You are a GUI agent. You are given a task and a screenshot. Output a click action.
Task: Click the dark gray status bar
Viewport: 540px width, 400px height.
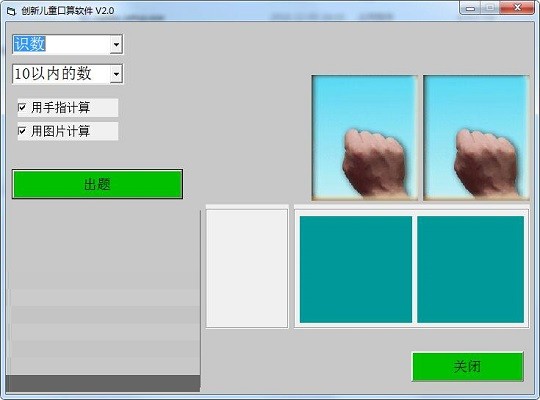tap(103, 383)
